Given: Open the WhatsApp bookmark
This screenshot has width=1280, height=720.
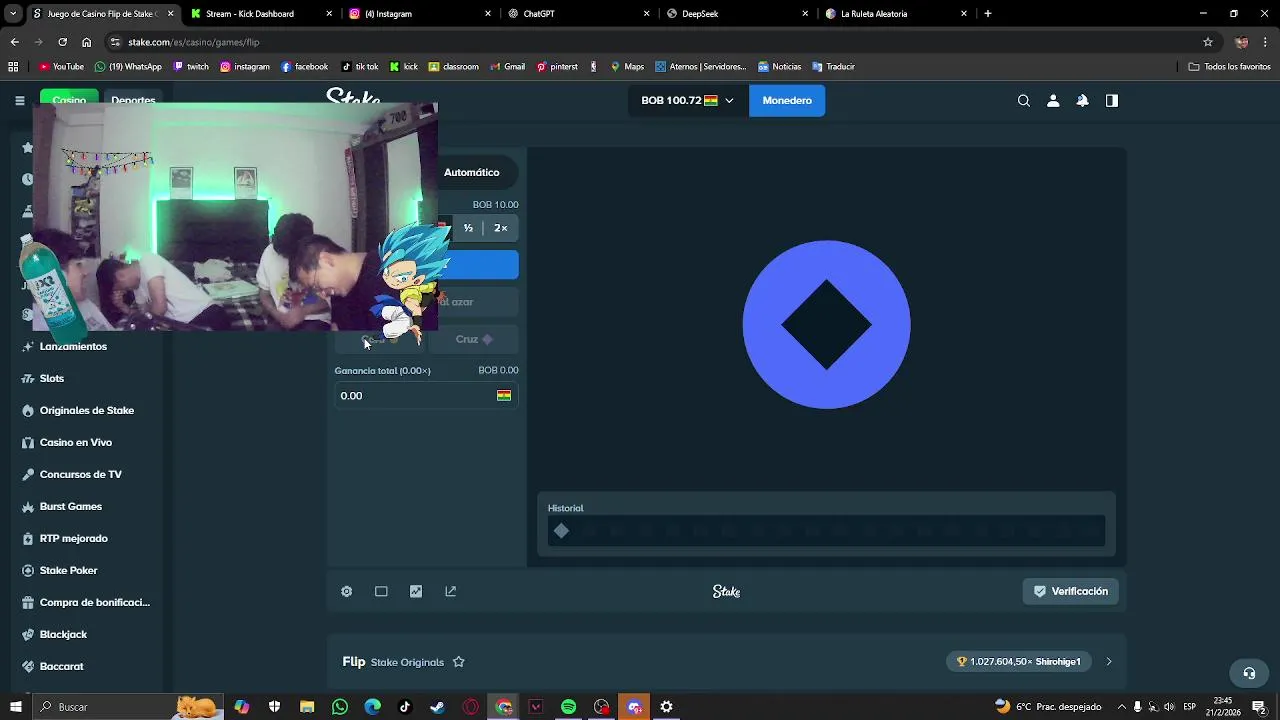Looking at the screenshot, I should 128,67.
